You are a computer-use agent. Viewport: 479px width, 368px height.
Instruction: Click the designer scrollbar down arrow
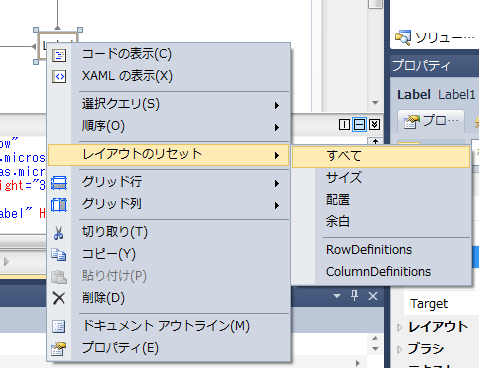375,103
